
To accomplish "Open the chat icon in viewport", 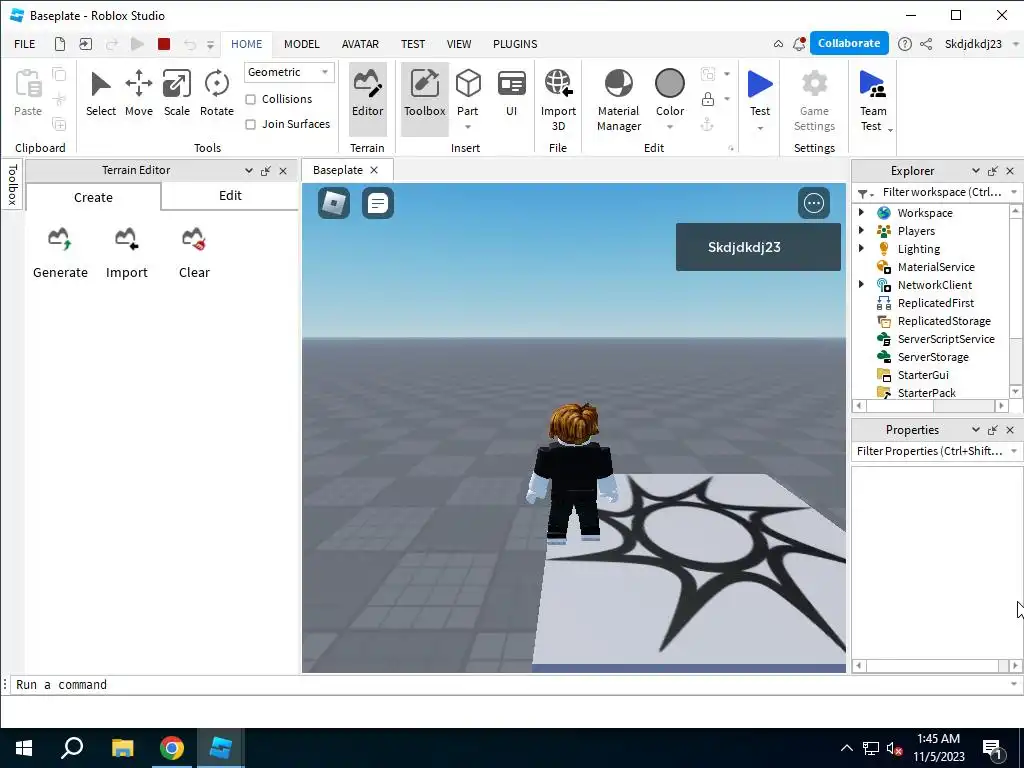I will click(x=377, y=203).
